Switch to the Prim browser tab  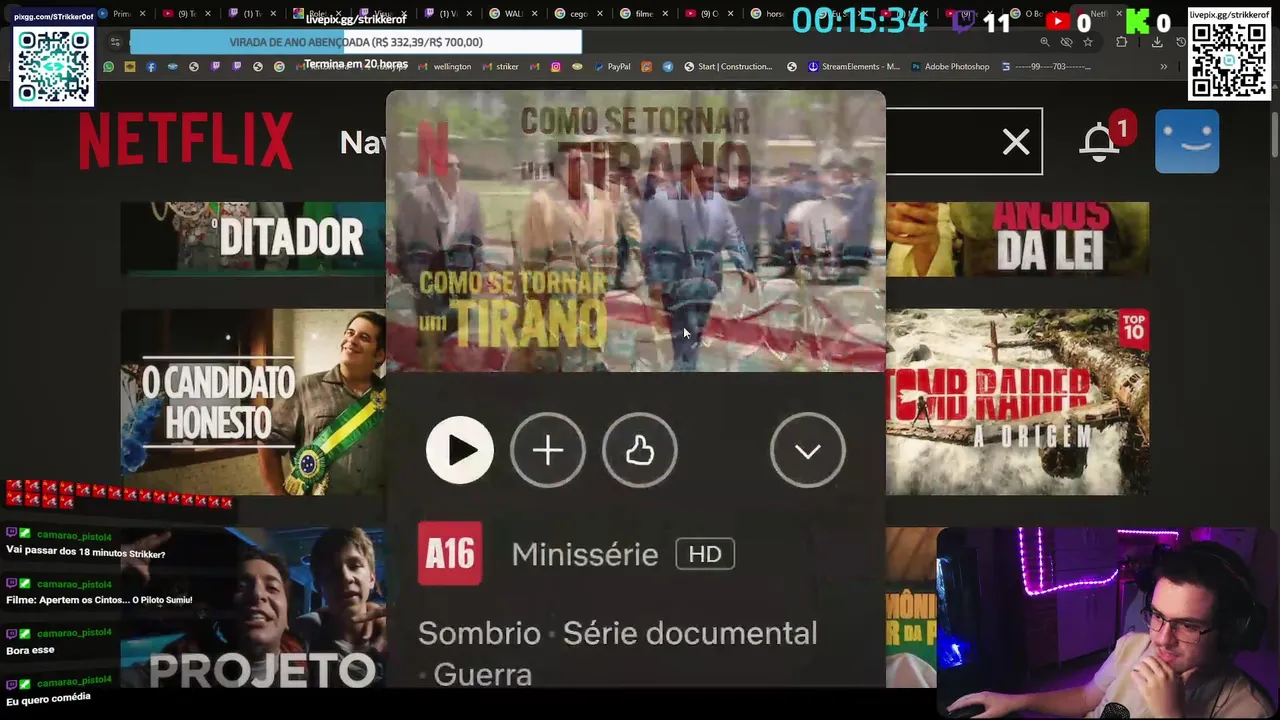[121, 14]
